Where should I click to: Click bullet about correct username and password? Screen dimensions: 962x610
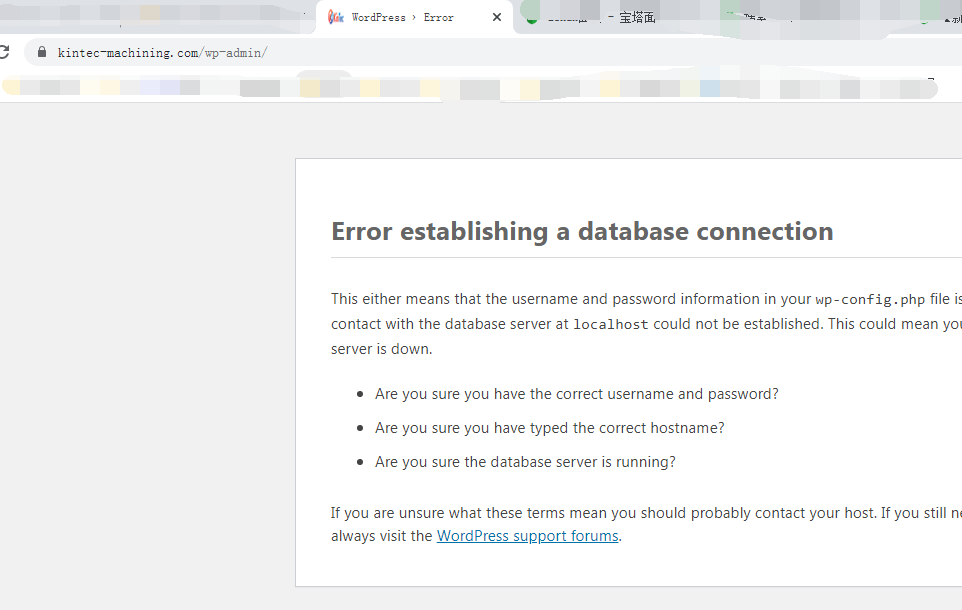click(577, 394)
